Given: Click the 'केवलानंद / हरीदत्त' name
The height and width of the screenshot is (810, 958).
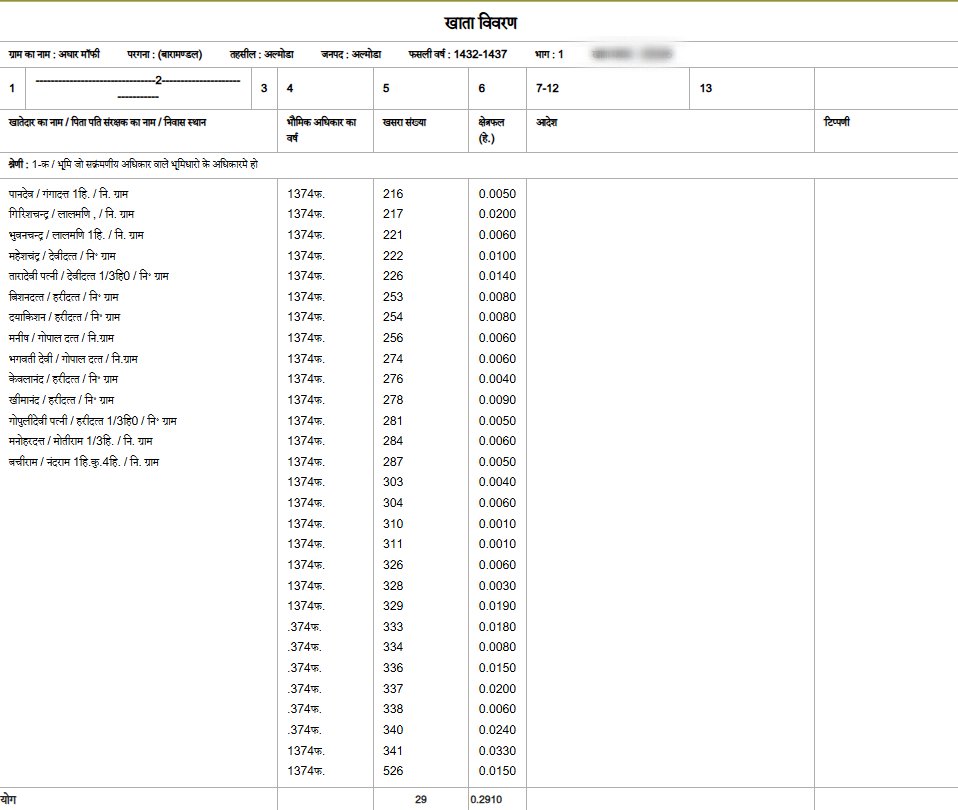Looking at the screenshot, I should pyautogui.click(x=63, y=379).
